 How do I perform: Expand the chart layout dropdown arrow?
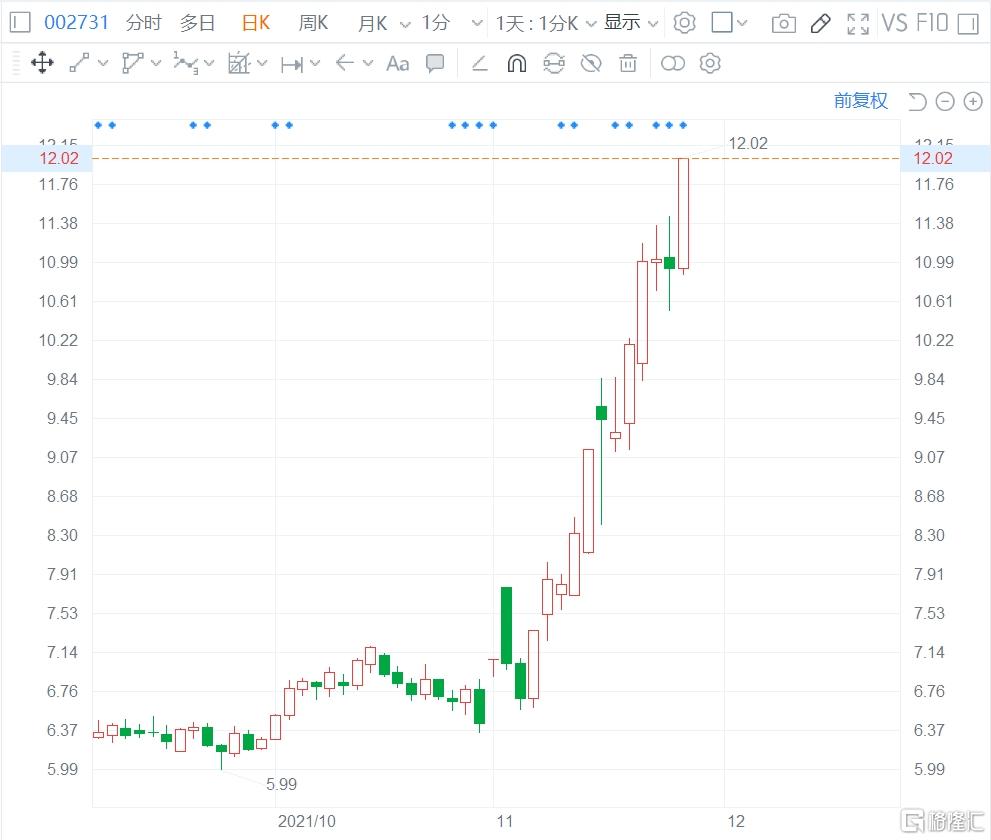742,23
